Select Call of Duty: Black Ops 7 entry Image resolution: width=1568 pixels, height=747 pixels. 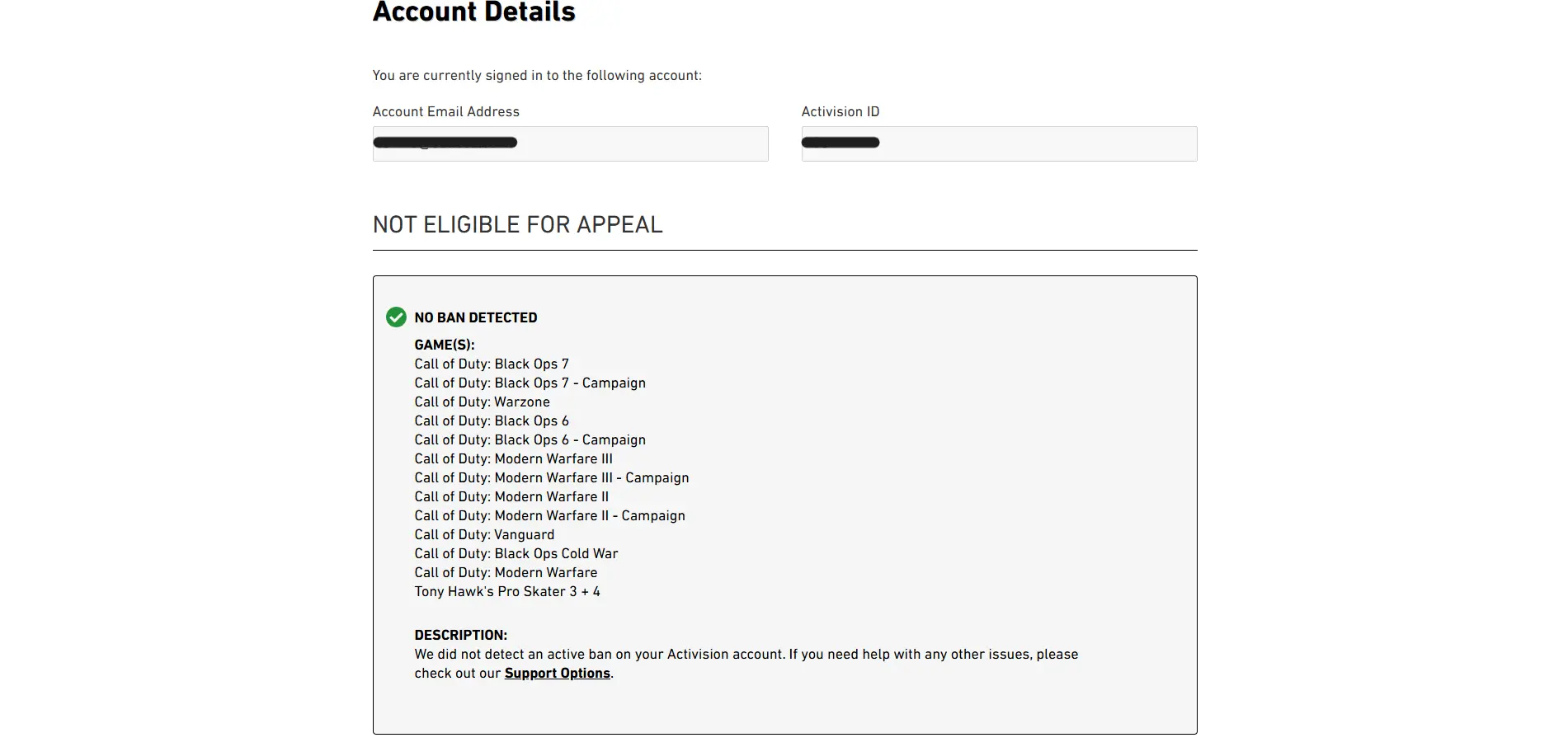[492, 364]
